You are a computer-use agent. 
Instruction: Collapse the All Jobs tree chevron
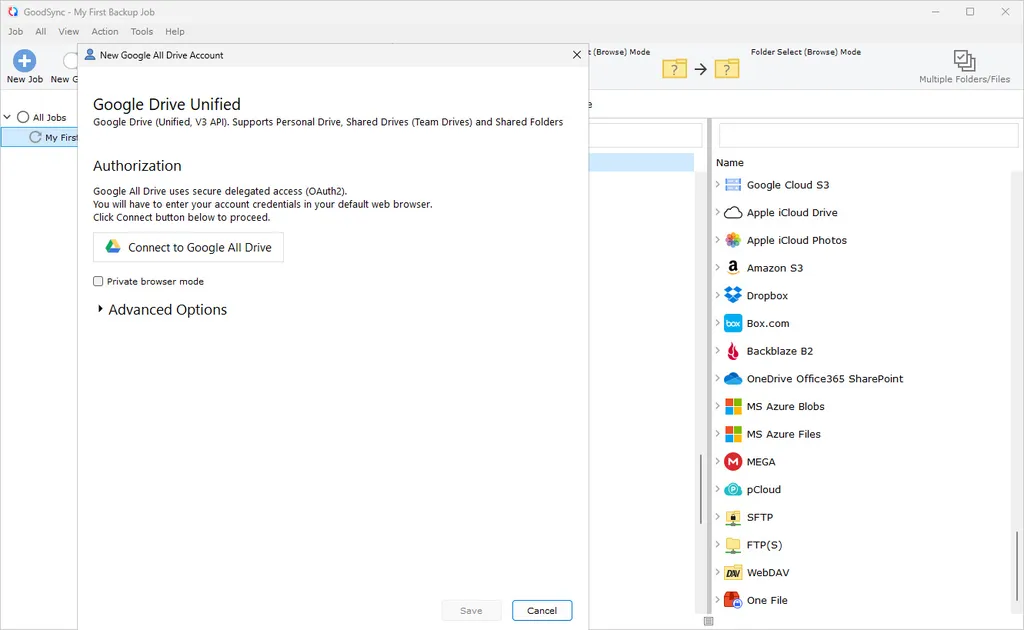click(7, 117)
